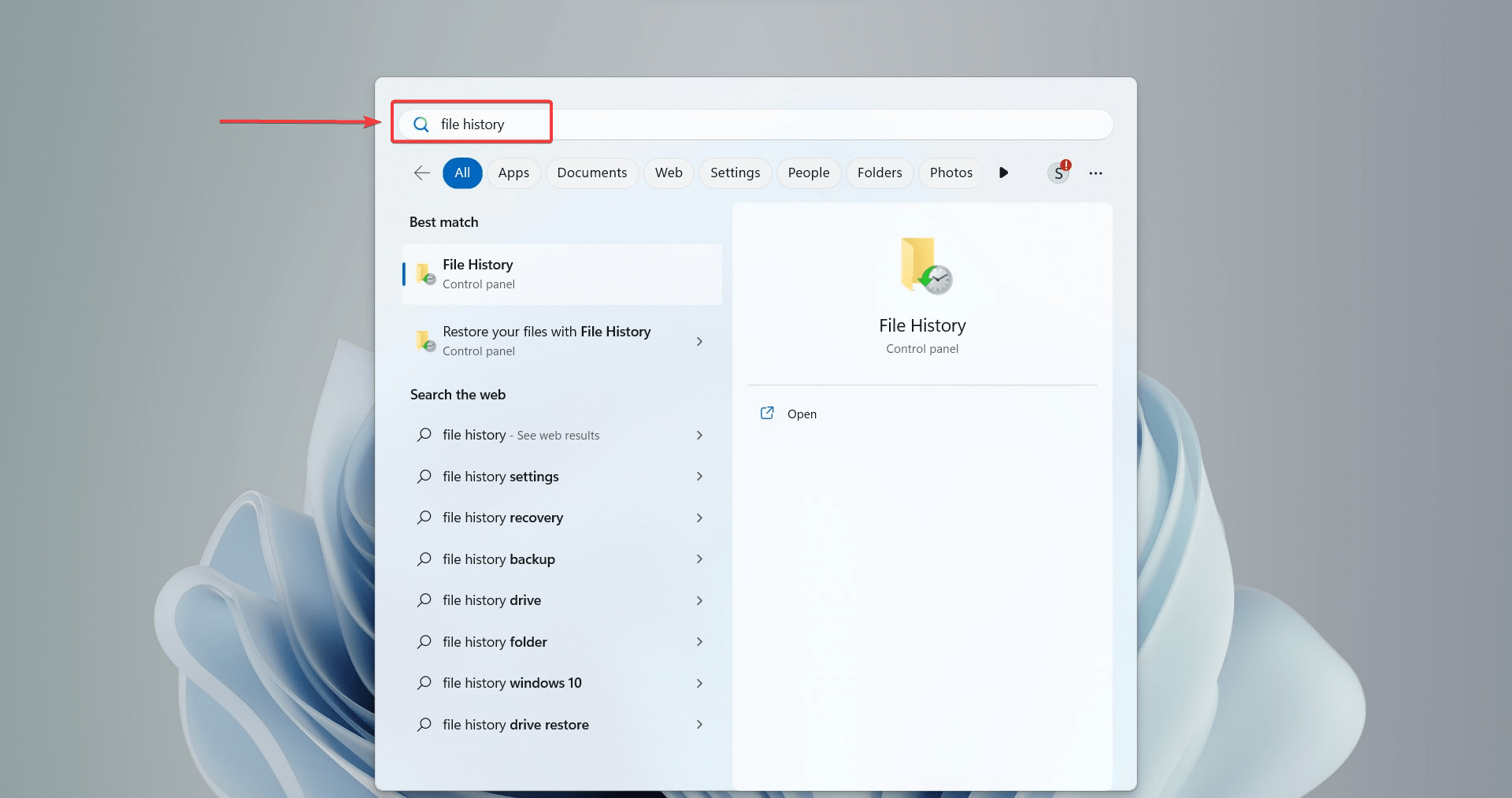Click Open in the File History preview pane
1512x798 pixels.
pyautogui.click(x=802, y=414)
